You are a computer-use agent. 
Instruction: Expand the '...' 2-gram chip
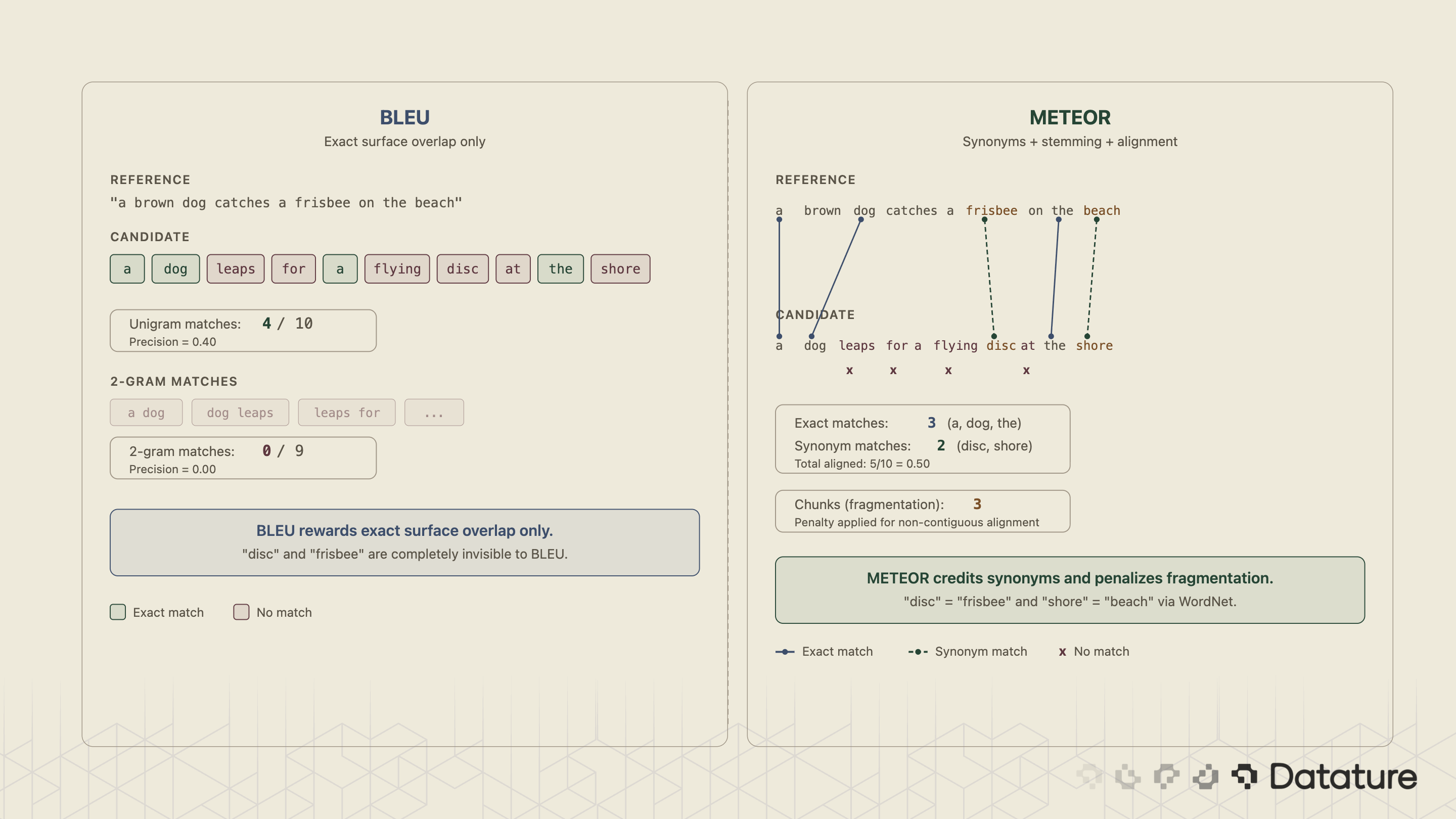(434, 413)
